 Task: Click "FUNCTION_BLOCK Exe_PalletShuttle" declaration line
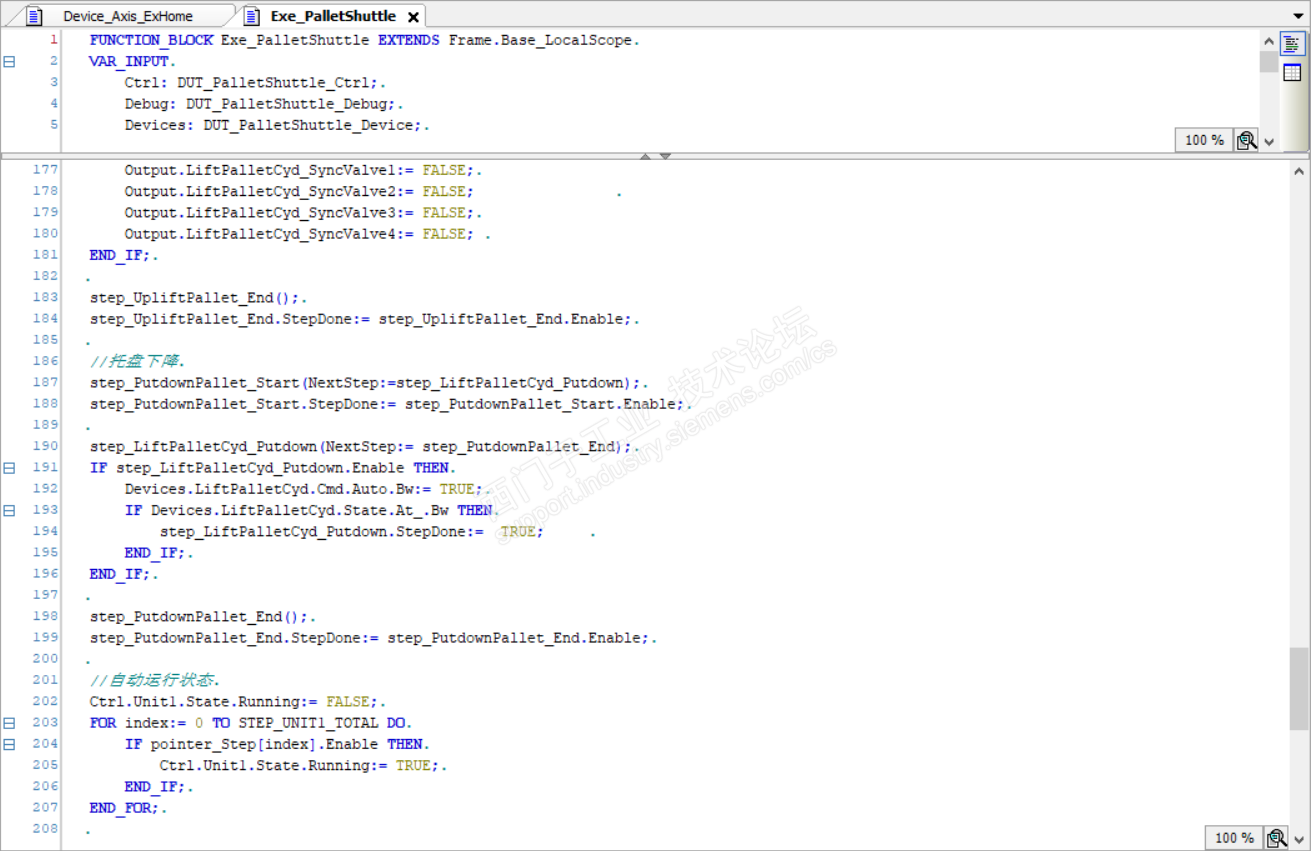362,40
